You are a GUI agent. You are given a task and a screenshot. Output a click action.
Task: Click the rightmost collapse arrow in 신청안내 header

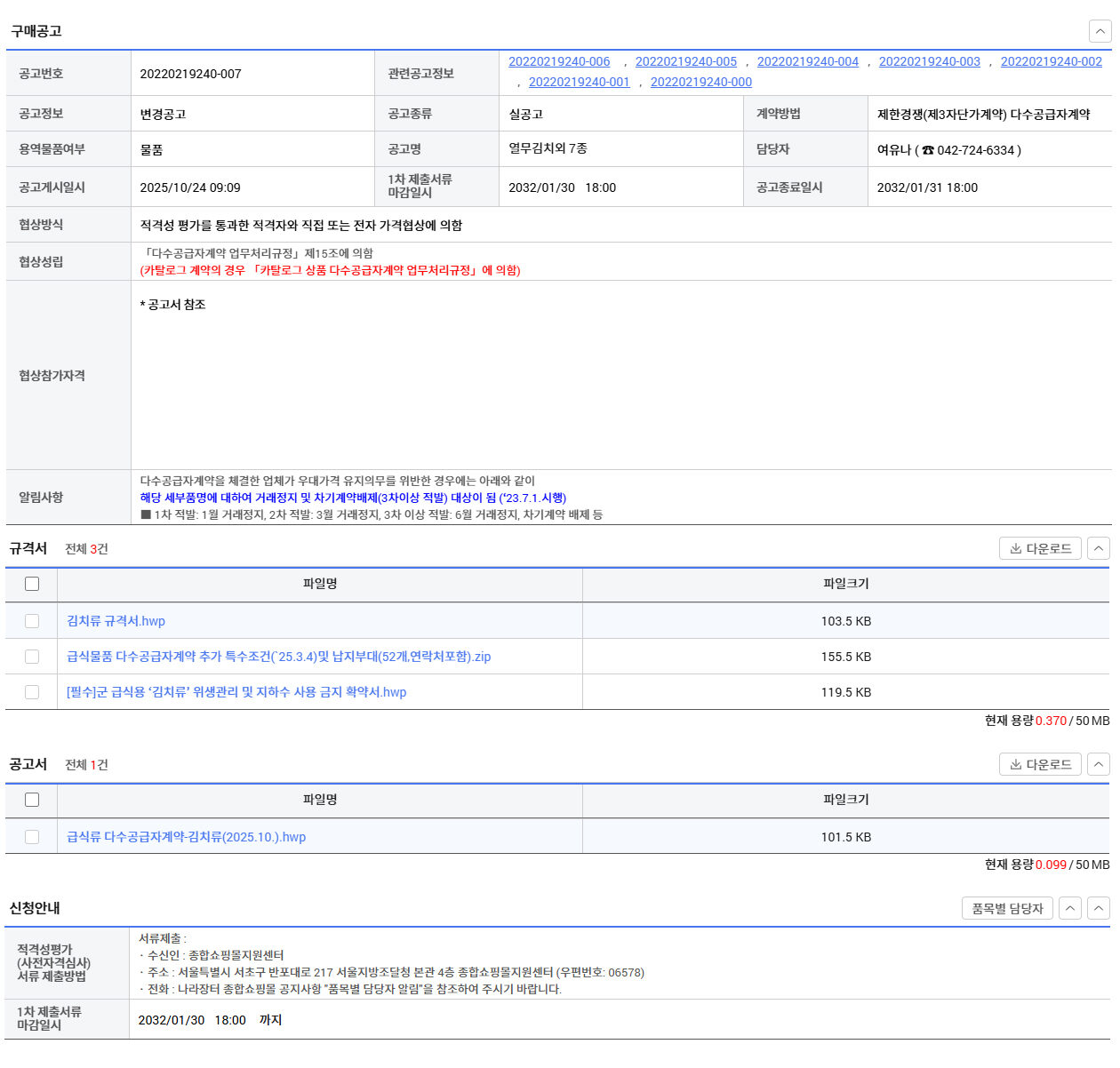click(x=1100, y=908)
